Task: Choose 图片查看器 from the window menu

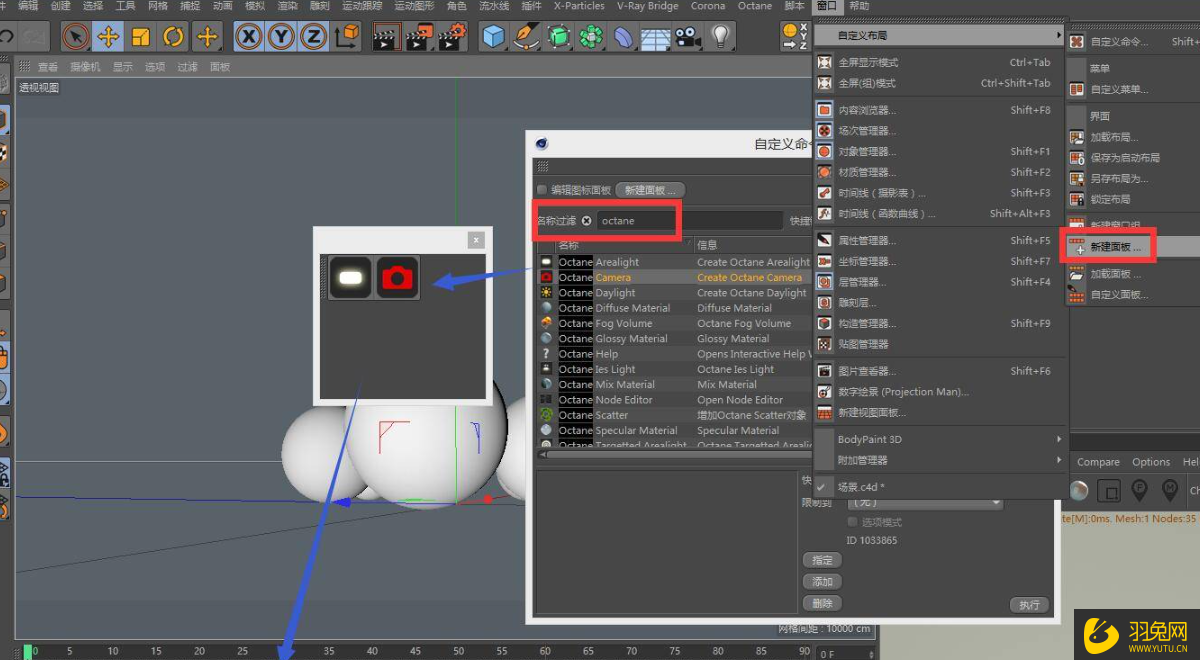Action: pyautogui.click(x=938, y=371)
